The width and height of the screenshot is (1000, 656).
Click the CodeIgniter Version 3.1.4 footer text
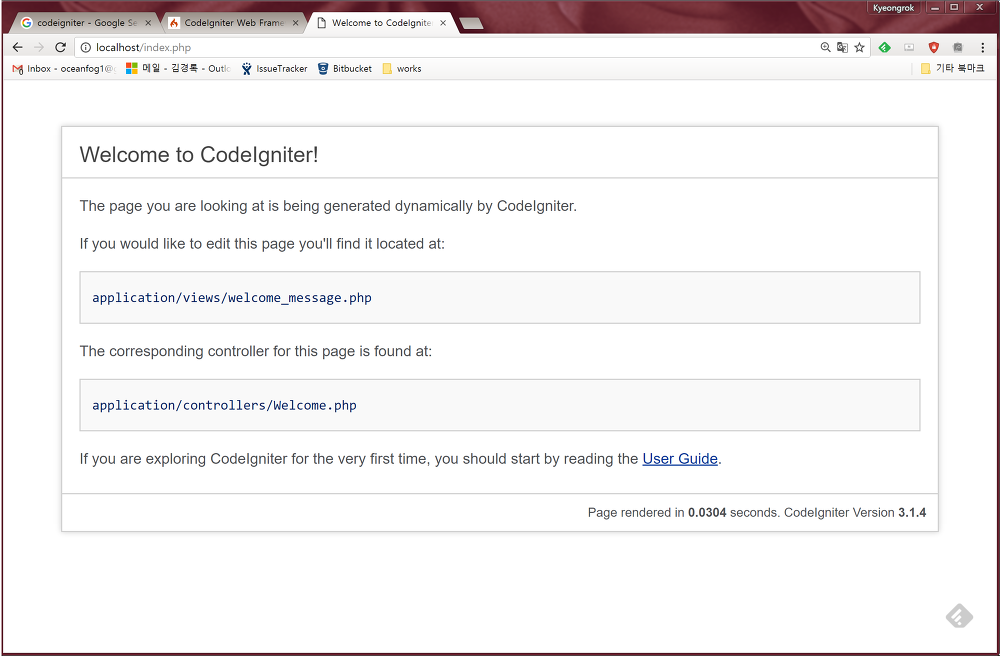[855, 513]
